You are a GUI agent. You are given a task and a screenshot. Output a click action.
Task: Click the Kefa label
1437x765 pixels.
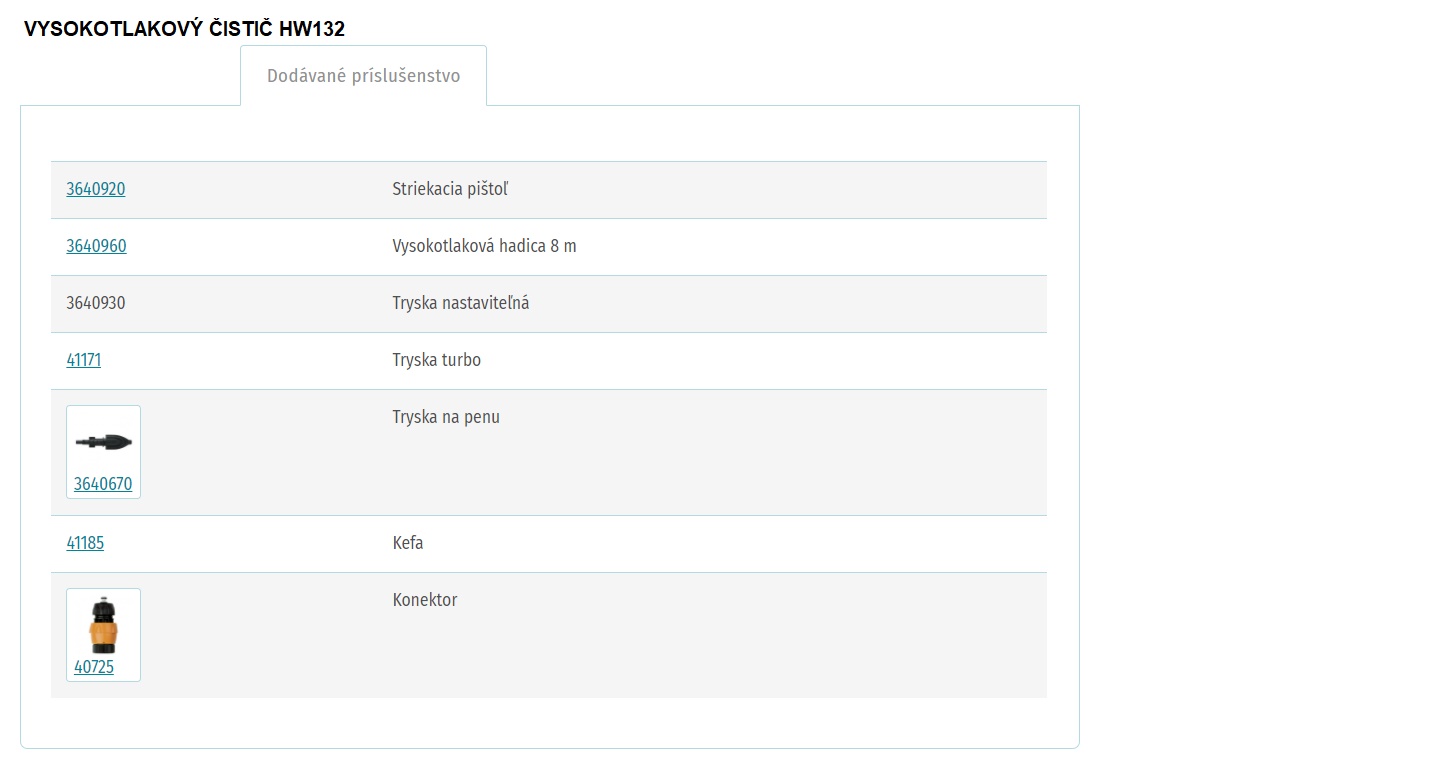pyautogui.click(x=408, y=543)
